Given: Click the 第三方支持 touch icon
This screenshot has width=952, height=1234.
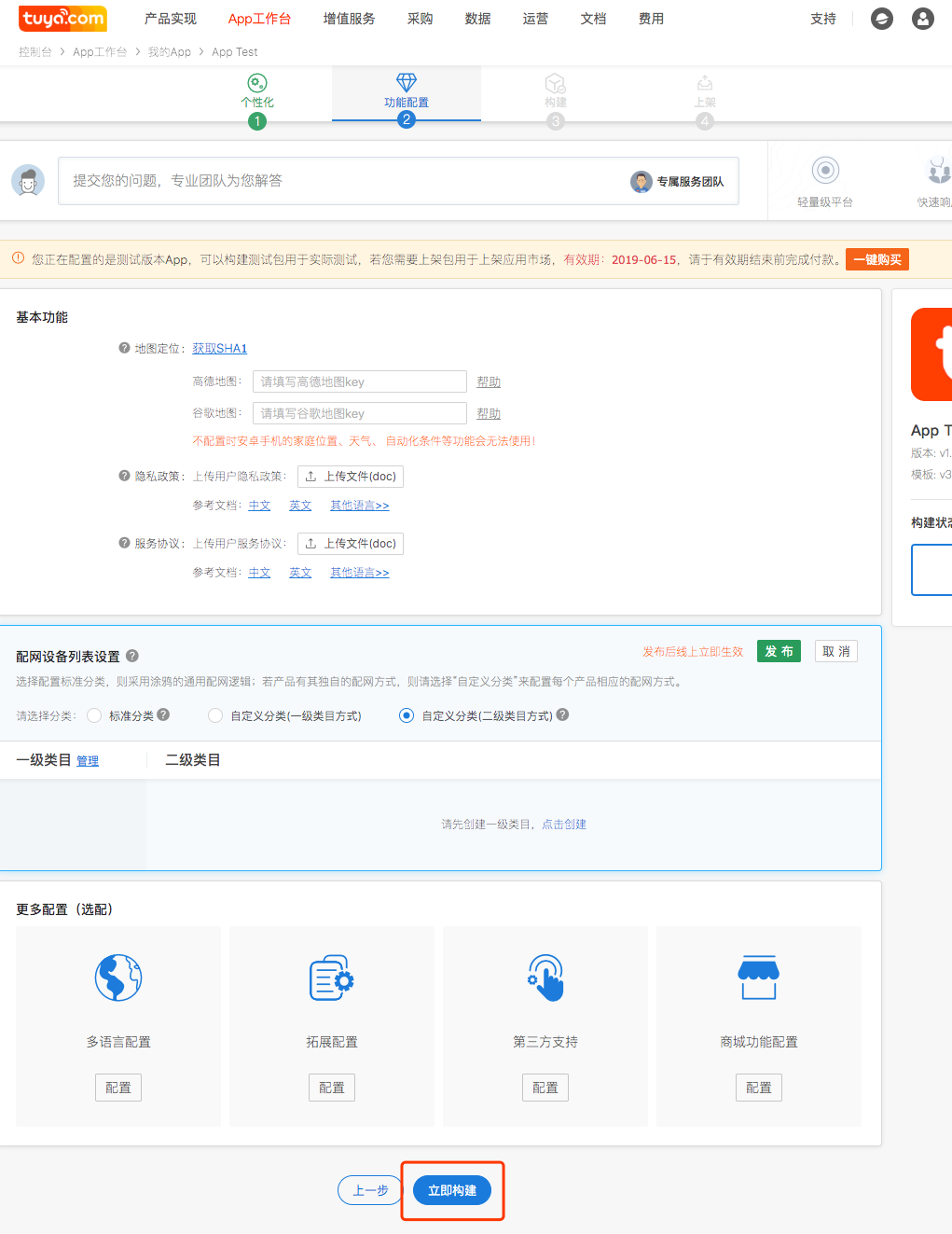Looking at the screenshot, I should pyautogui.click(x=545, y=977).
